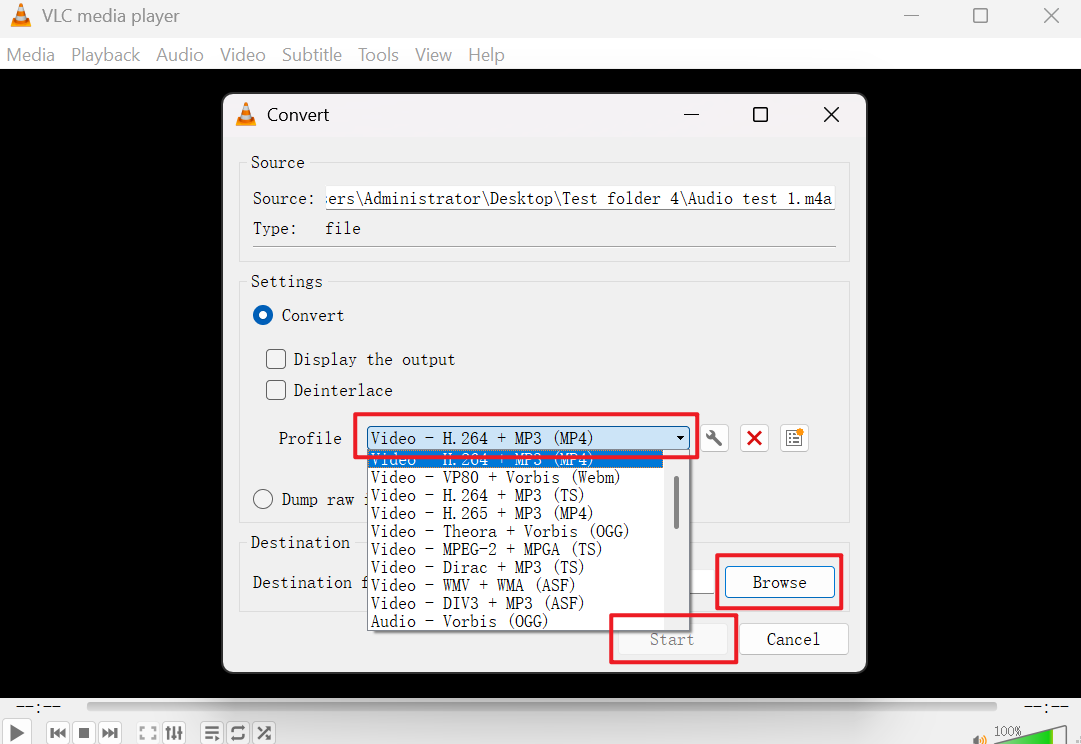The width and height of the screenshot is (1081, 744).
Task: Choose Video - DIV3 + MP3 (ASF) profile
Action: click(x=516, y=603)
